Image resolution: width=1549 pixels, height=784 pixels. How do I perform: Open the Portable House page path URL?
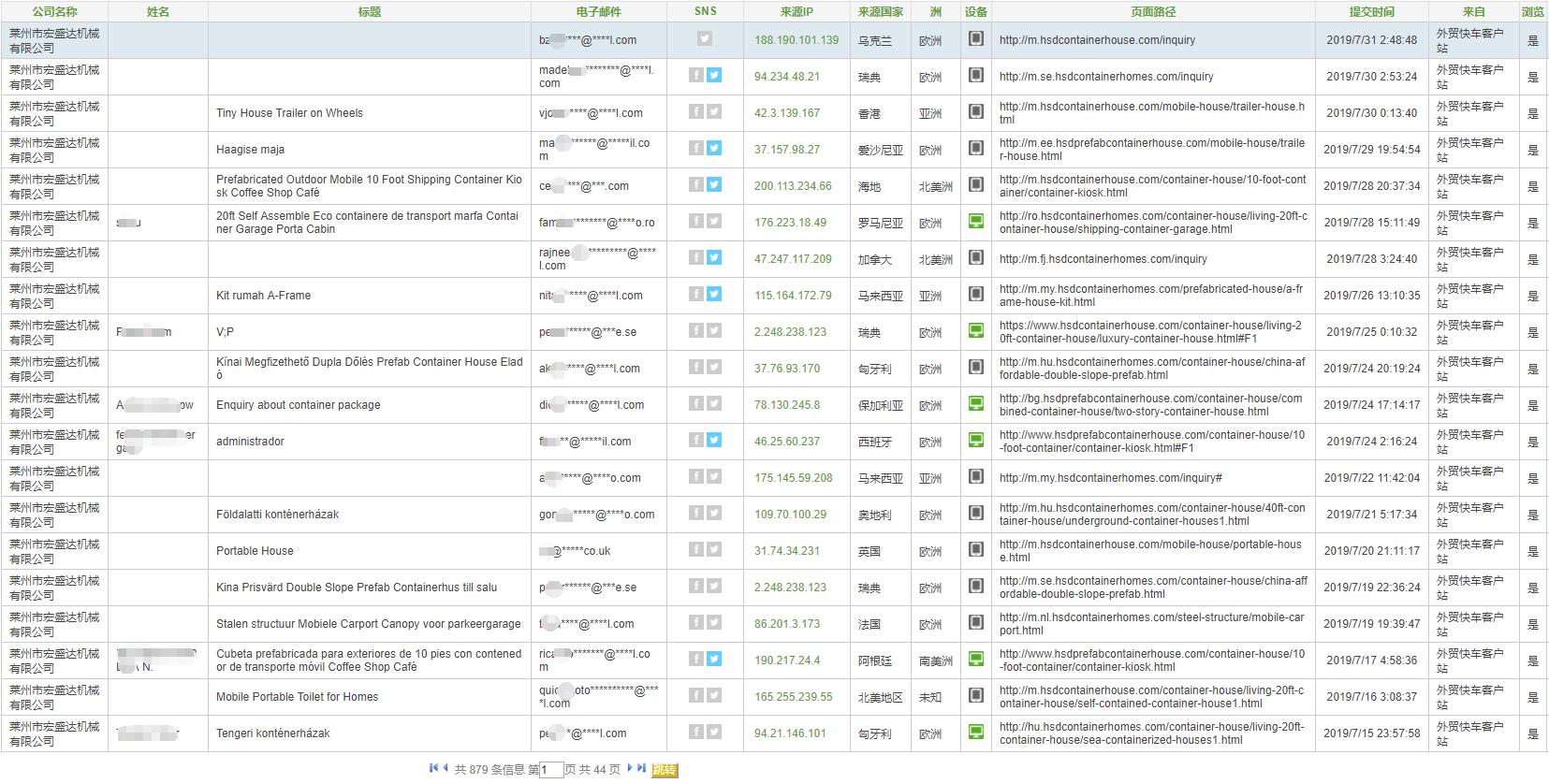coord(1150,551)
